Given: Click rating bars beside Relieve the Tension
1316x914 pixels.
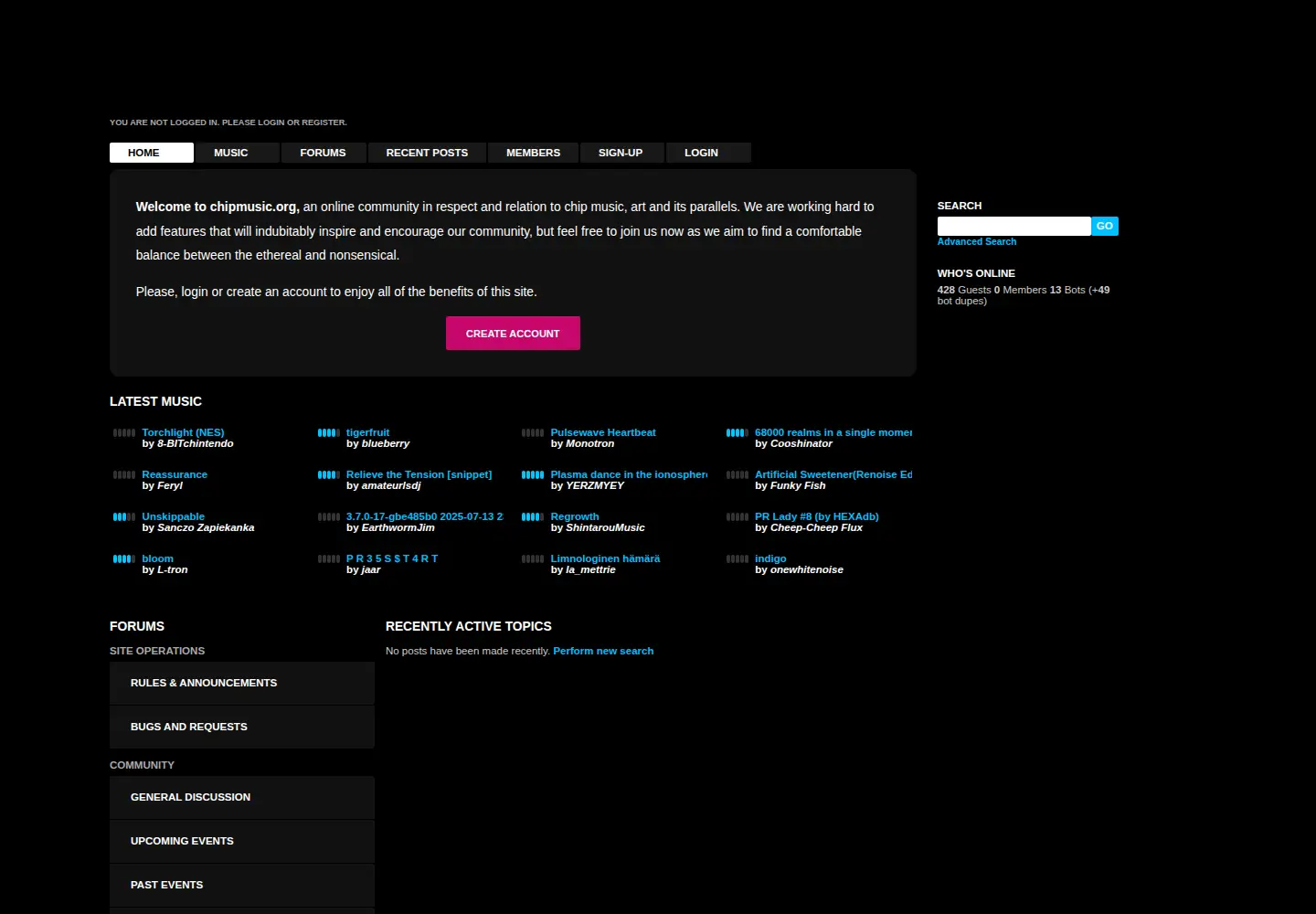Looking at the screenshot, I should [x=329, y=475].
